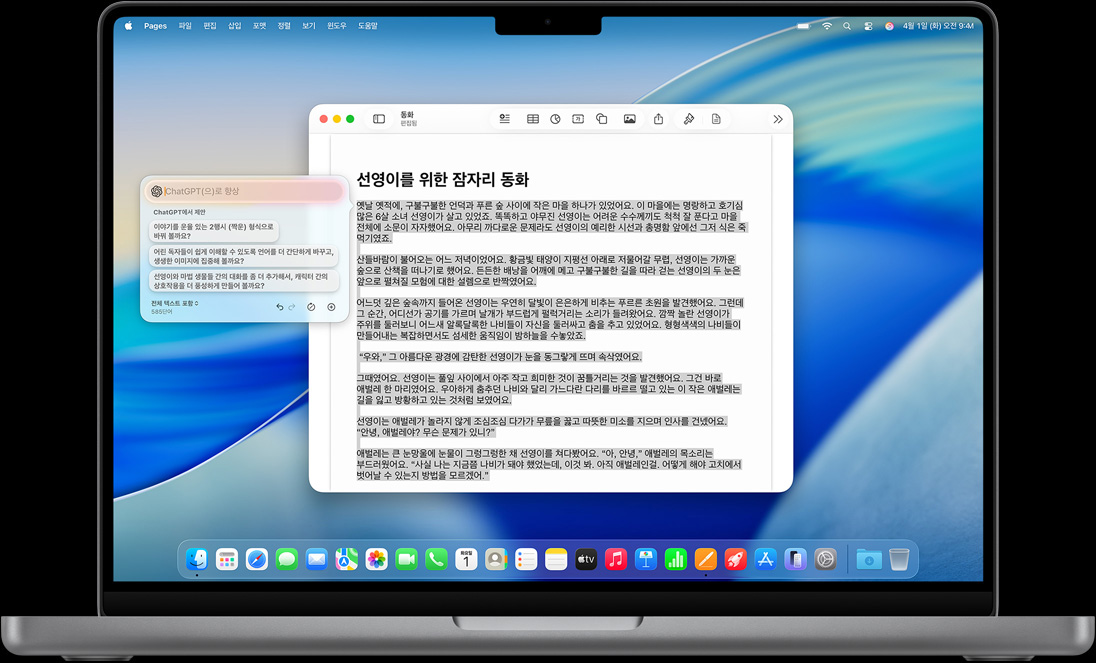Open the 윈도우 menu
1096x663 pixels.
337,26
